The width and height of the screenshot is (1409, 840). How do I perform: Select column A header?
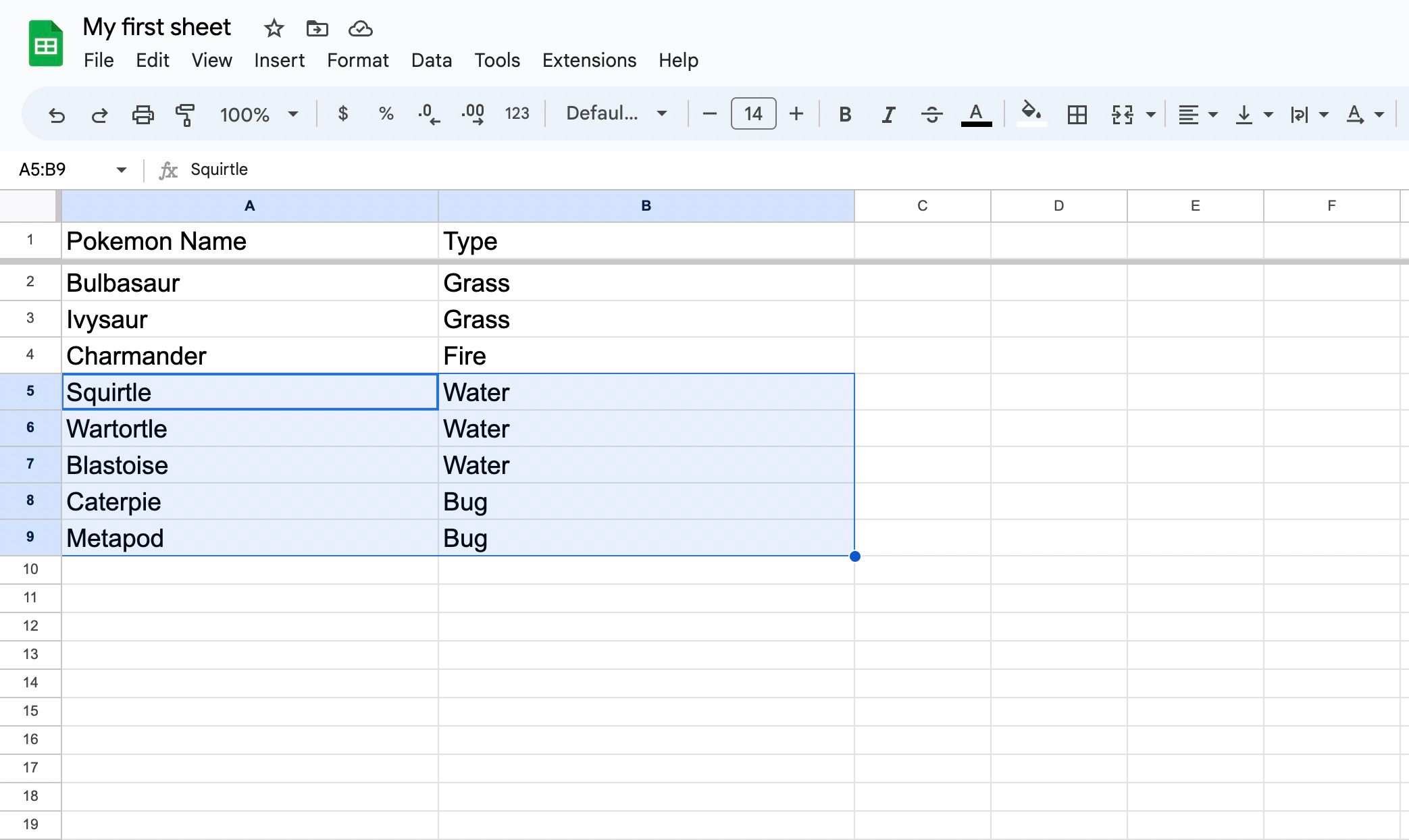point(250,206)
